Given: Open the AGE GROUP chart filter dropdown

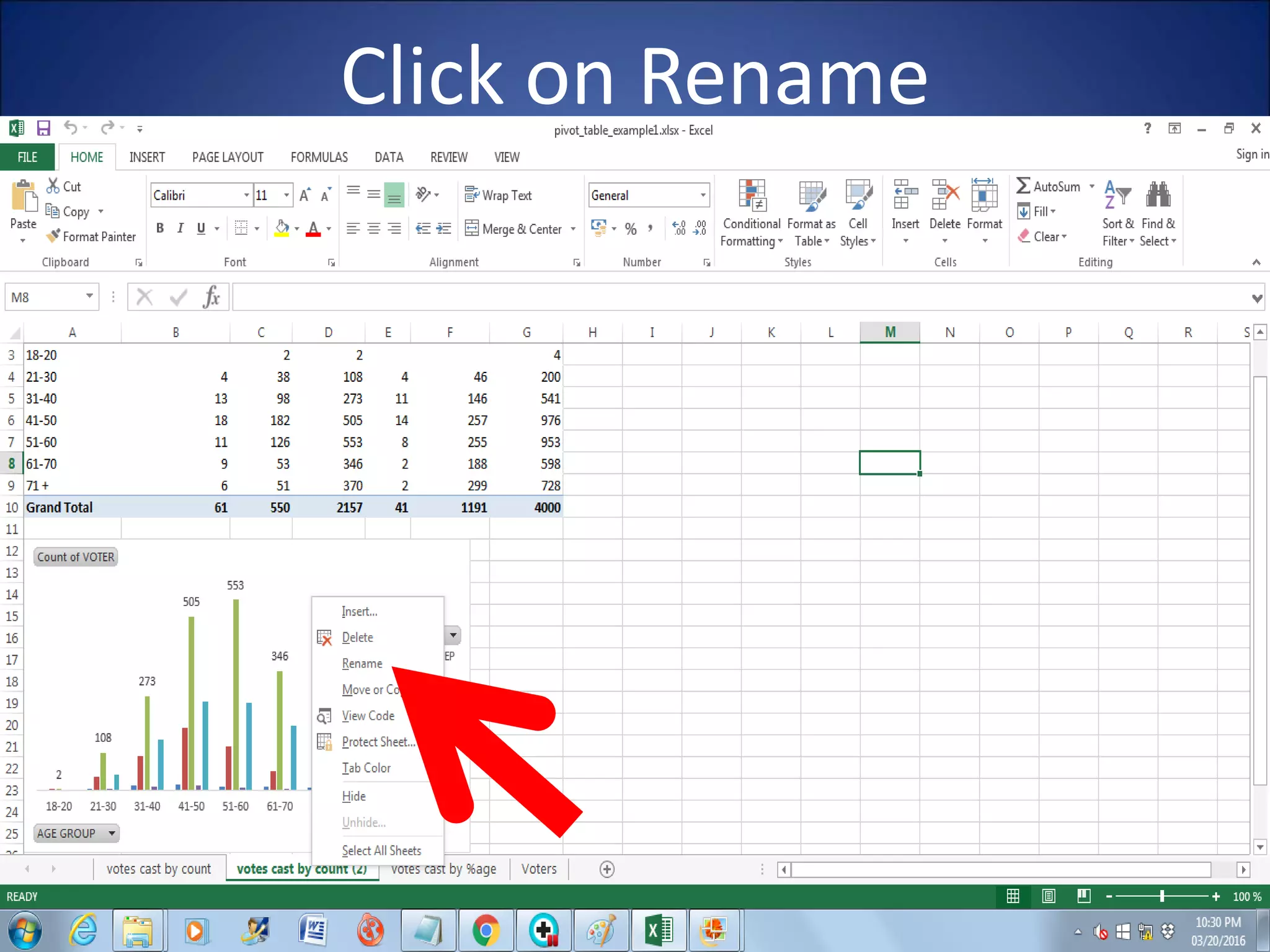Looking at the screenshot, I should pos(112,833).
